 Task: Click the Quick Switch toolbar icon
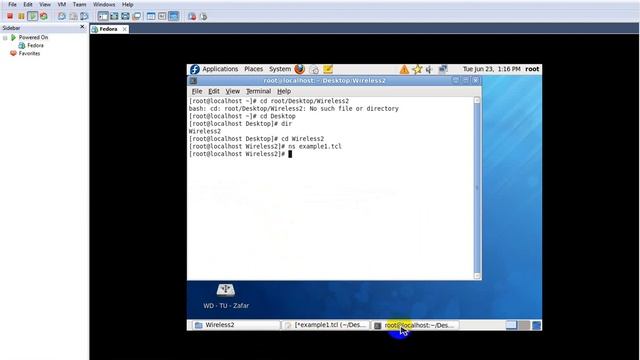tap(114, 16)
